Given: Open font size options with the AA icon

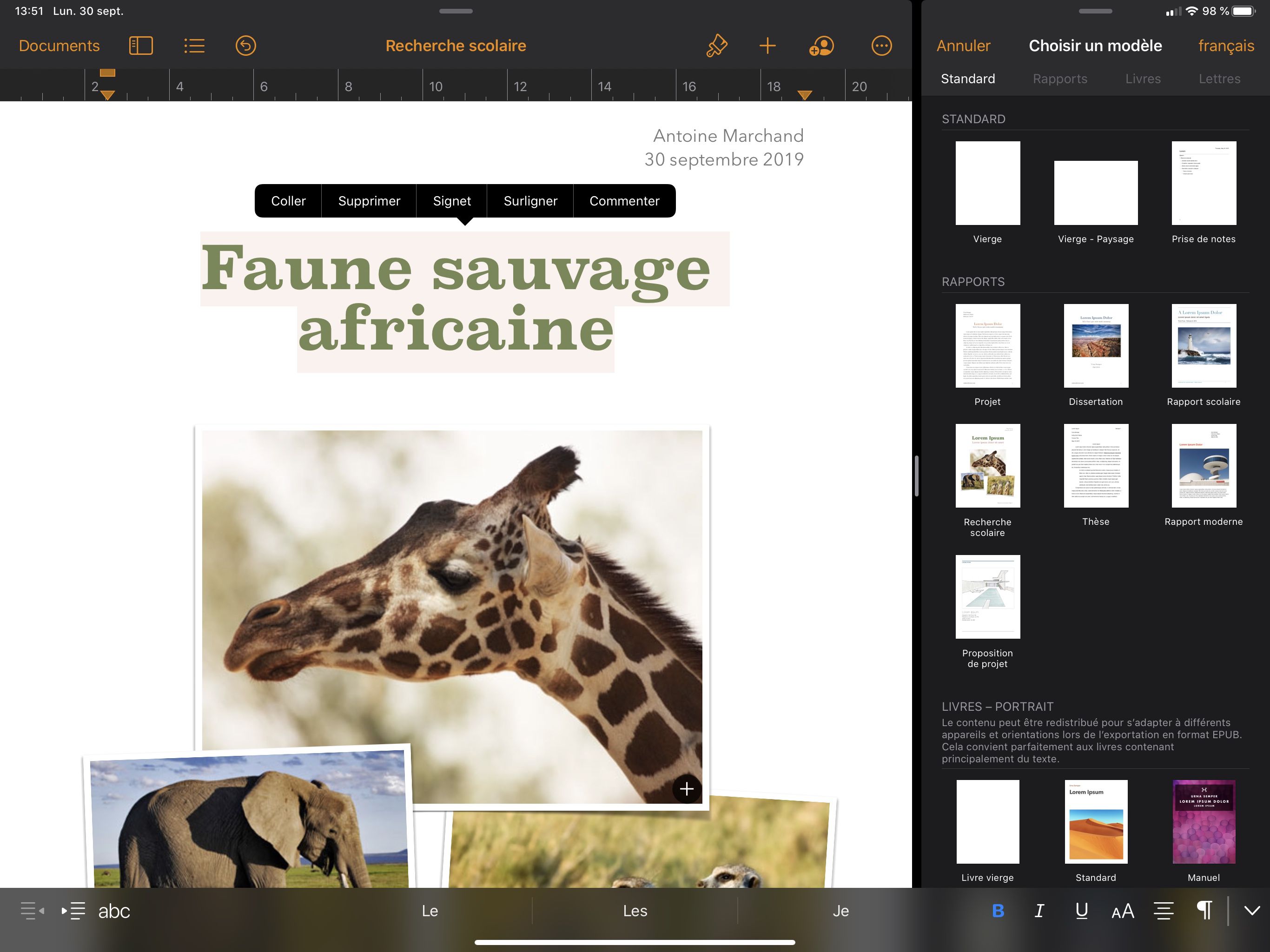Looking at the screenshot, I should 1123,911.
